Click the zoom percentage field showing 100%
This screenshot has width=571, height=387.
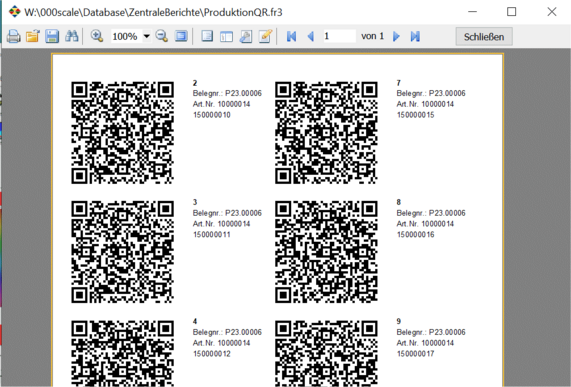126,36
